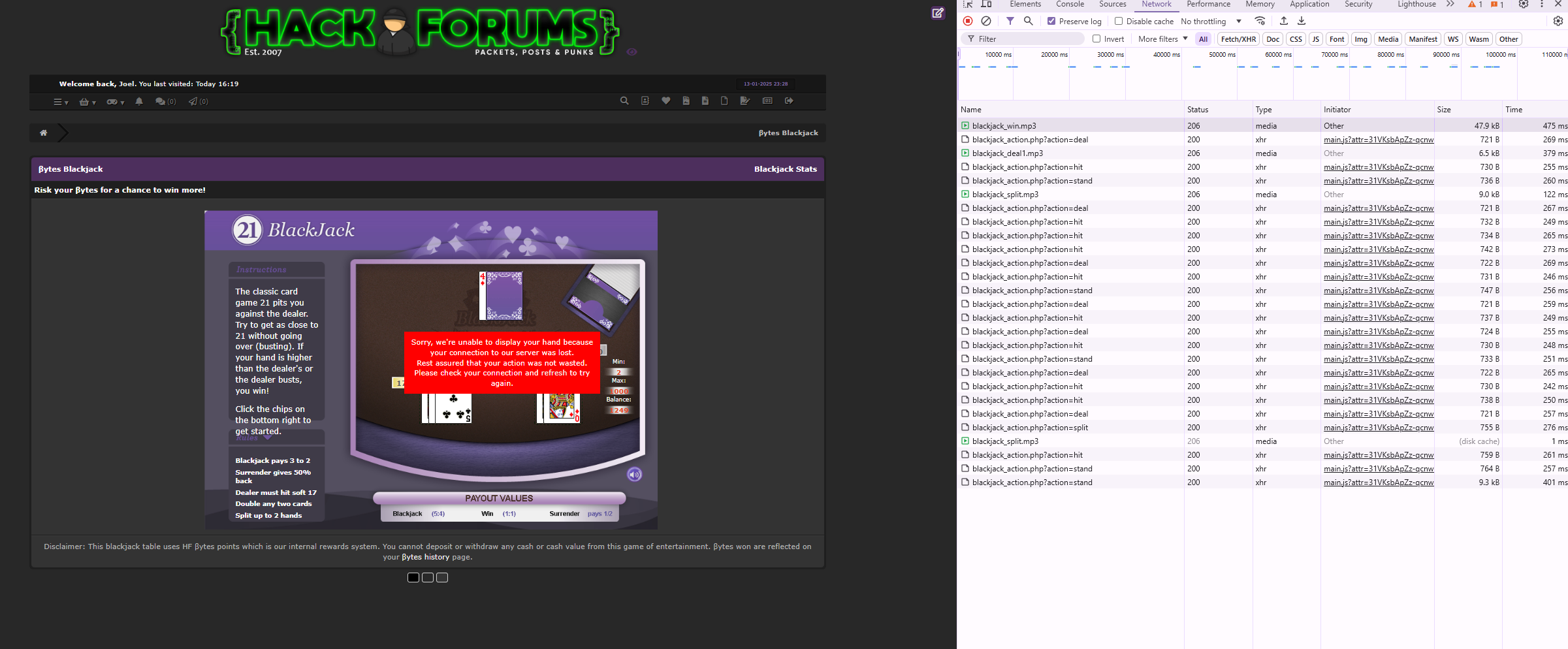Image resolution: width=1568 pixels, height=649 pixels.
Task: Open the gamepad games dropdown menu
Action: tap(116, 102)
